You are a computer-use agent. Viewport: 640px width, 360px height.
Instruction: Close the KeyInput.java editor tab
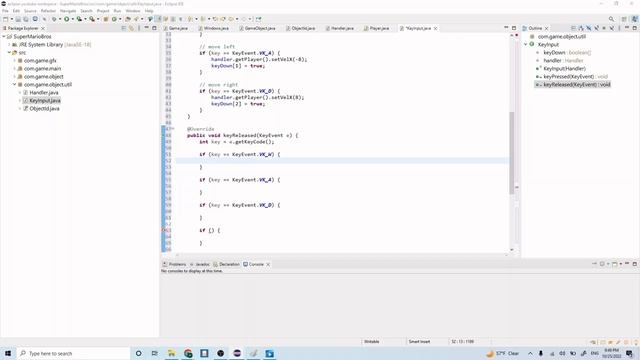pyautogui.click(x=436, y=28)
